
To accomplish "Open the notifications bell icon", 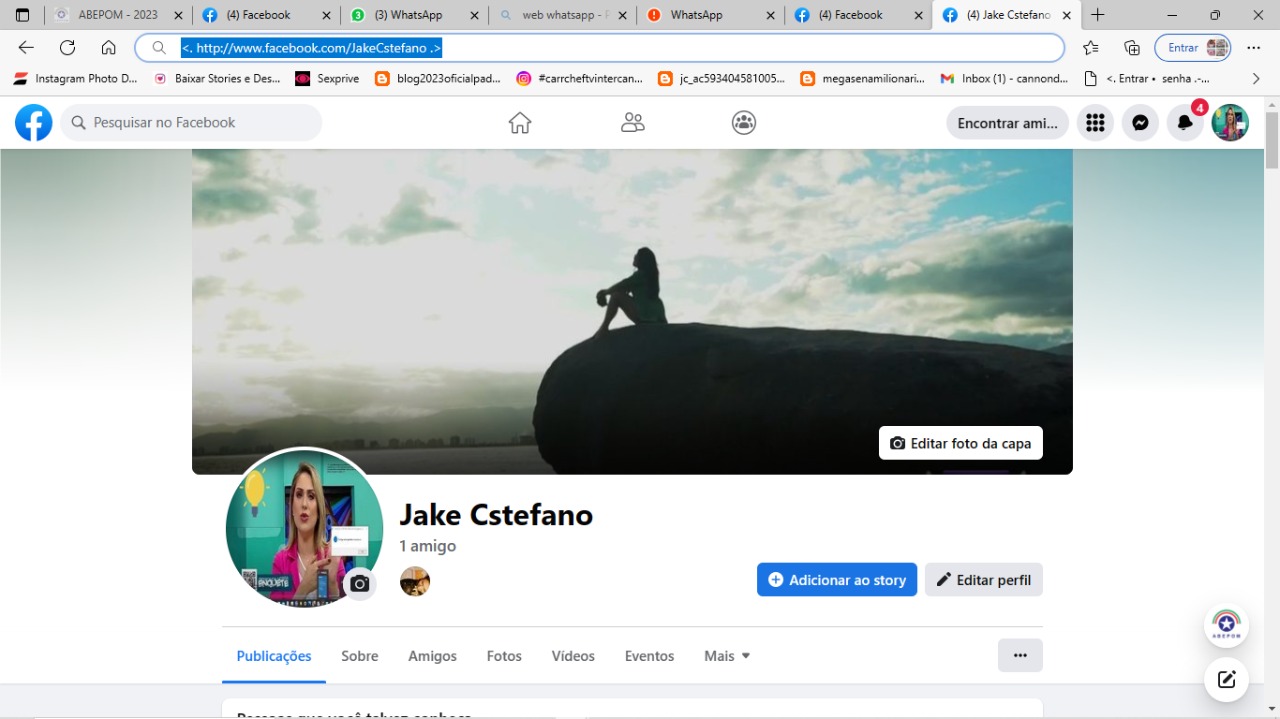I will pos(1185,123).
